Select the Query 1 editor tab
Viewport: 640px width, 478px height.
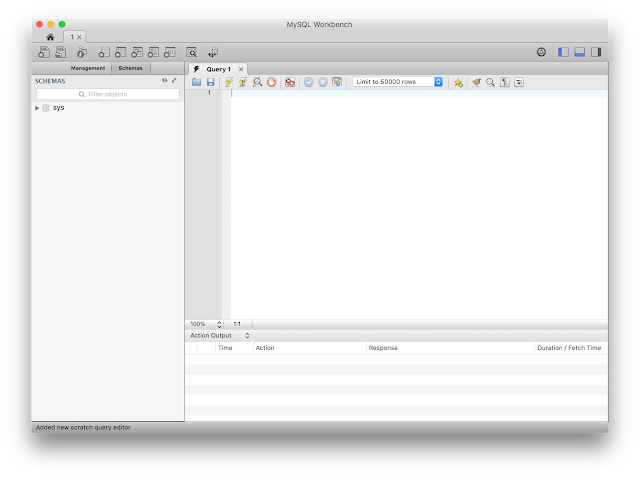pyautogui.click(x=218, y=69)
